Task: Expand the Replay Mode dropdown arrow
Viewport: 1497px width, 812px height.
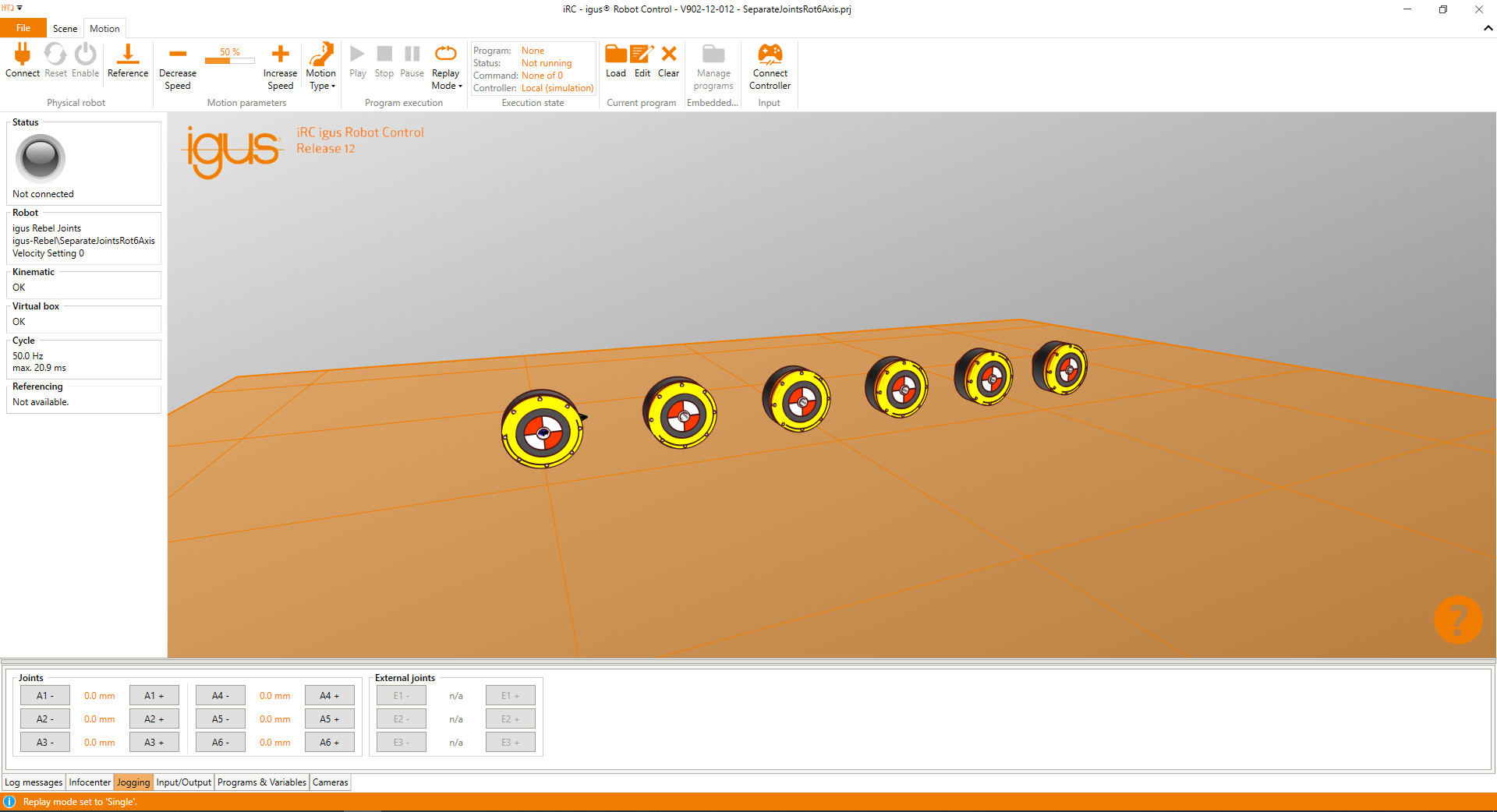Action: [459, 86]
